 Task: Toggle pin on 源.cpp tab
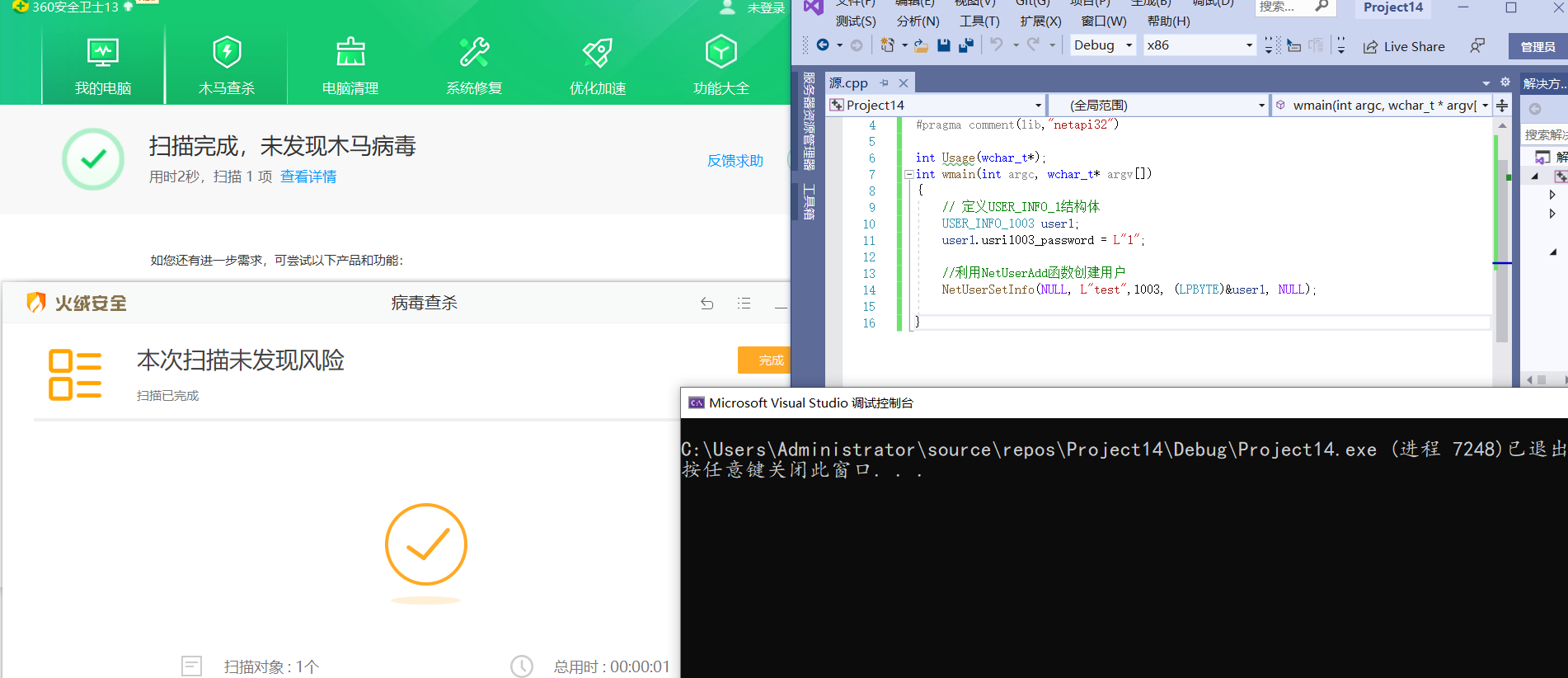pos(884,82)
